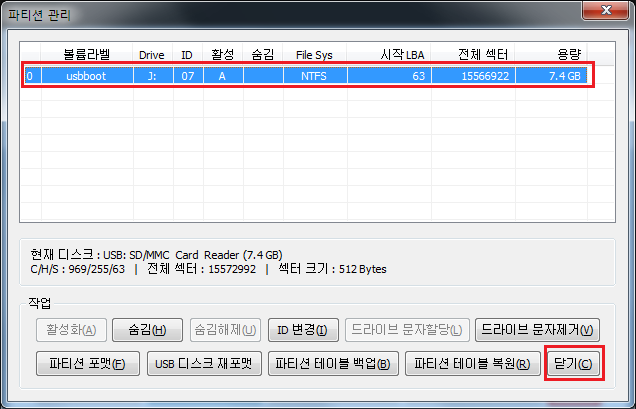The image size is (636, 409).
Task: Click 드라이브 문자할당(L) button
Action: click(407, 329)
